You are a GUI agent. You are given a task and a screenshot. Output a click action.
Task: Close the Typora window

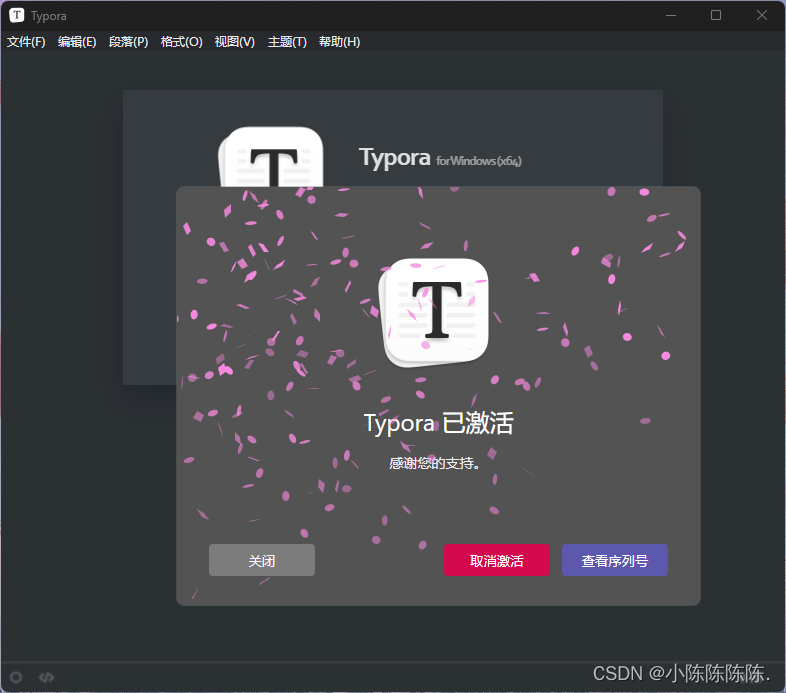pos(761,16)
